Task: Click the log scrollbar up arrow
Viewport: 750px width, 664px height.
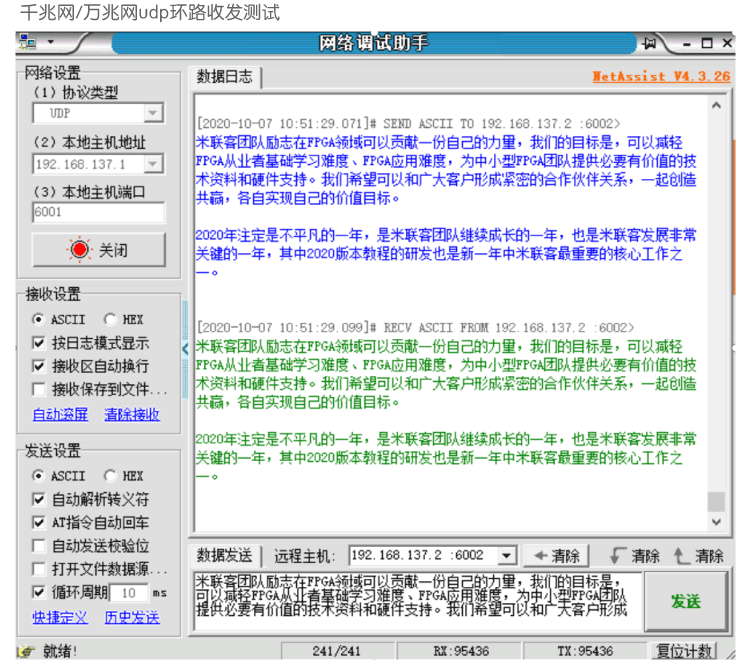Action: coord(716,106)
